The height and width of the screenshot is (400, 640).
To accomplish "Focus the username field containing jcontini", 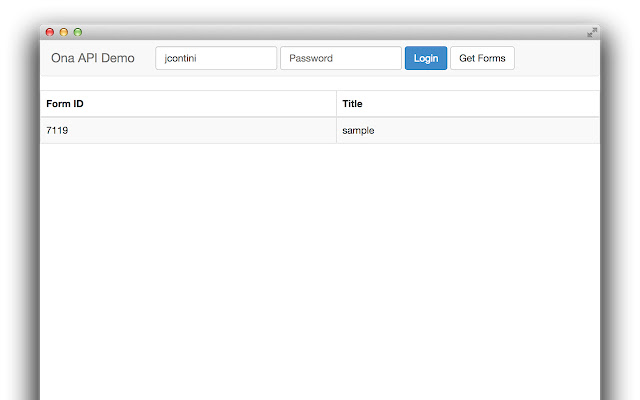I will point(216,58).
